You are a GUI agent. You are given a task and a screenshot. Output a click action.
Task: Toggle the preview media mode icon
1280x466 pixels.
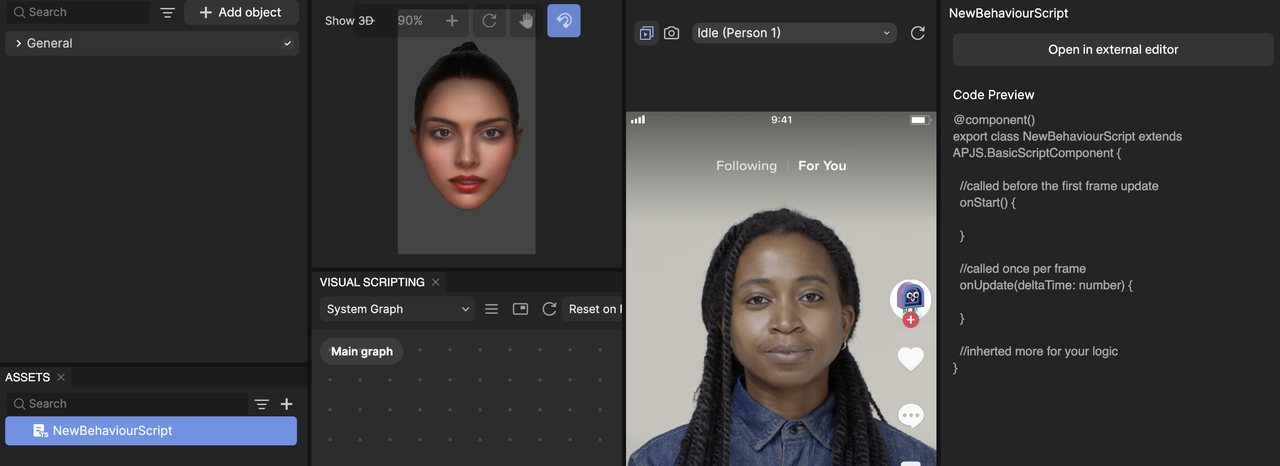(x=646, y=33)
